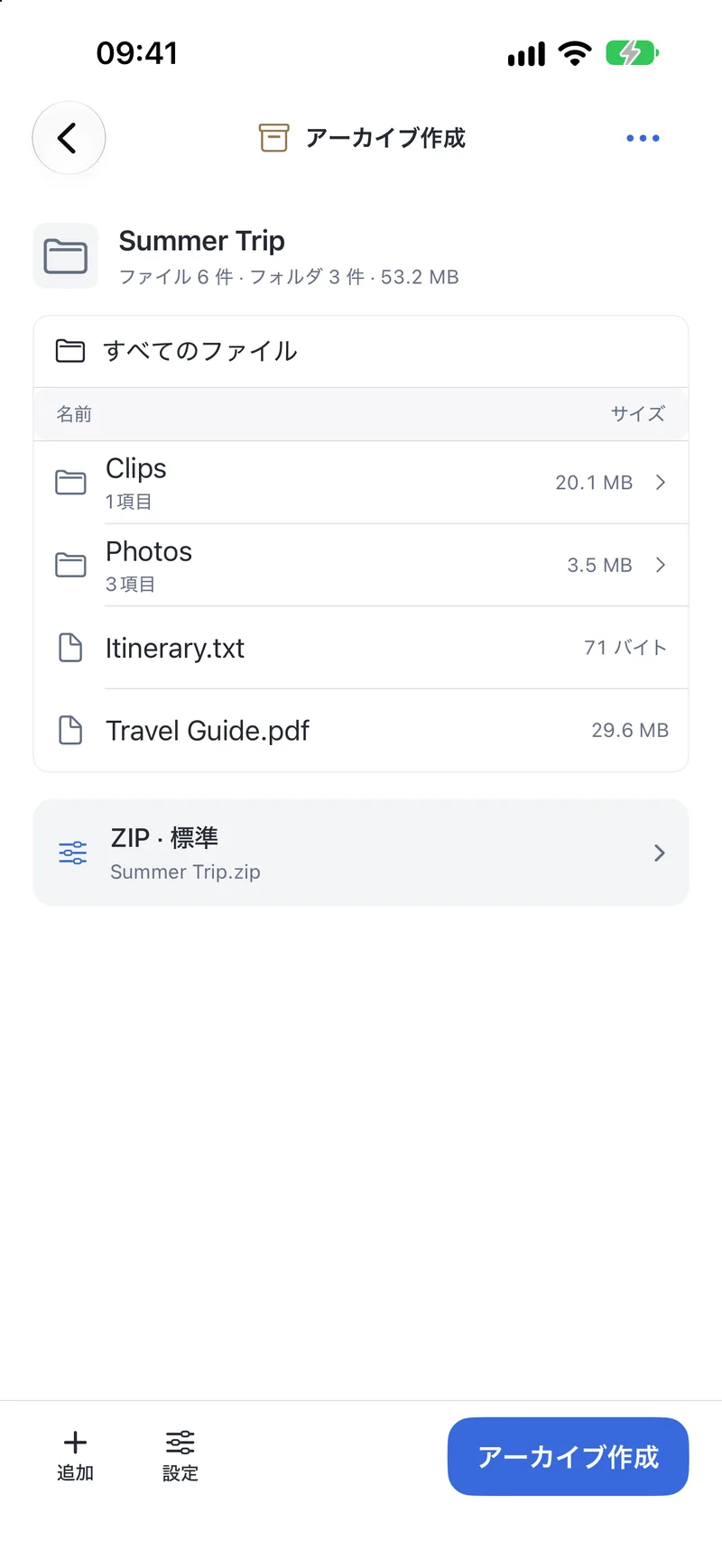Tap the sliders icon beside ZIP · 標準

73,853
